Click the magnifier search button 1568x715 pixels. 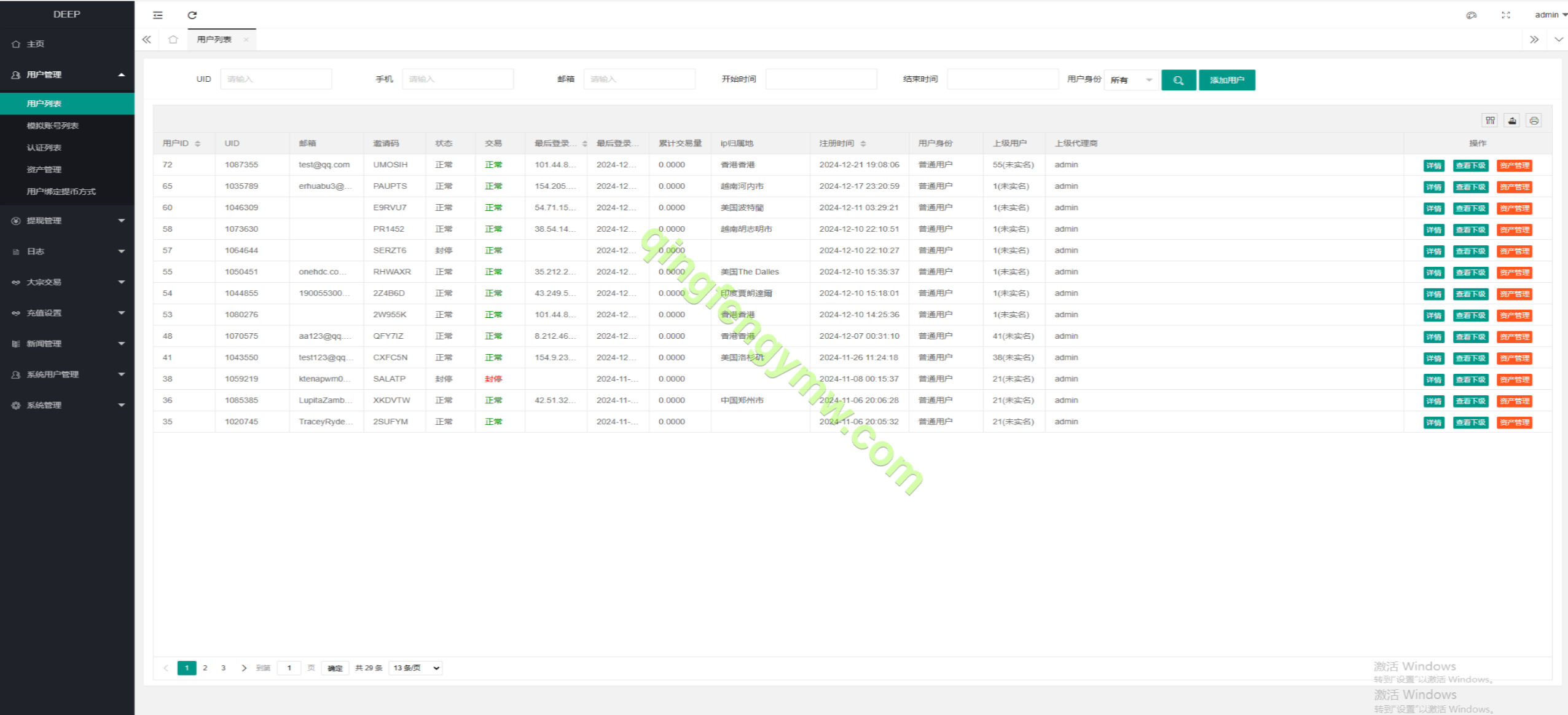click(1178, 80)
